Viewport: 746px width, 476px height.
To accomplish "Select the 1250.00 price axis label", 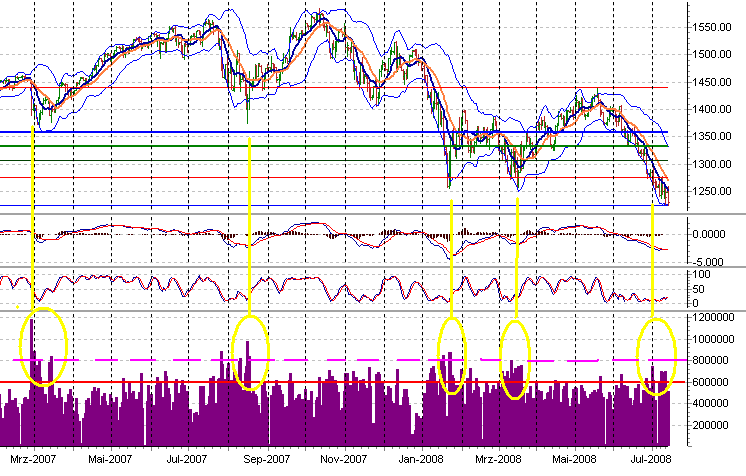I will (x=713, y=191).
